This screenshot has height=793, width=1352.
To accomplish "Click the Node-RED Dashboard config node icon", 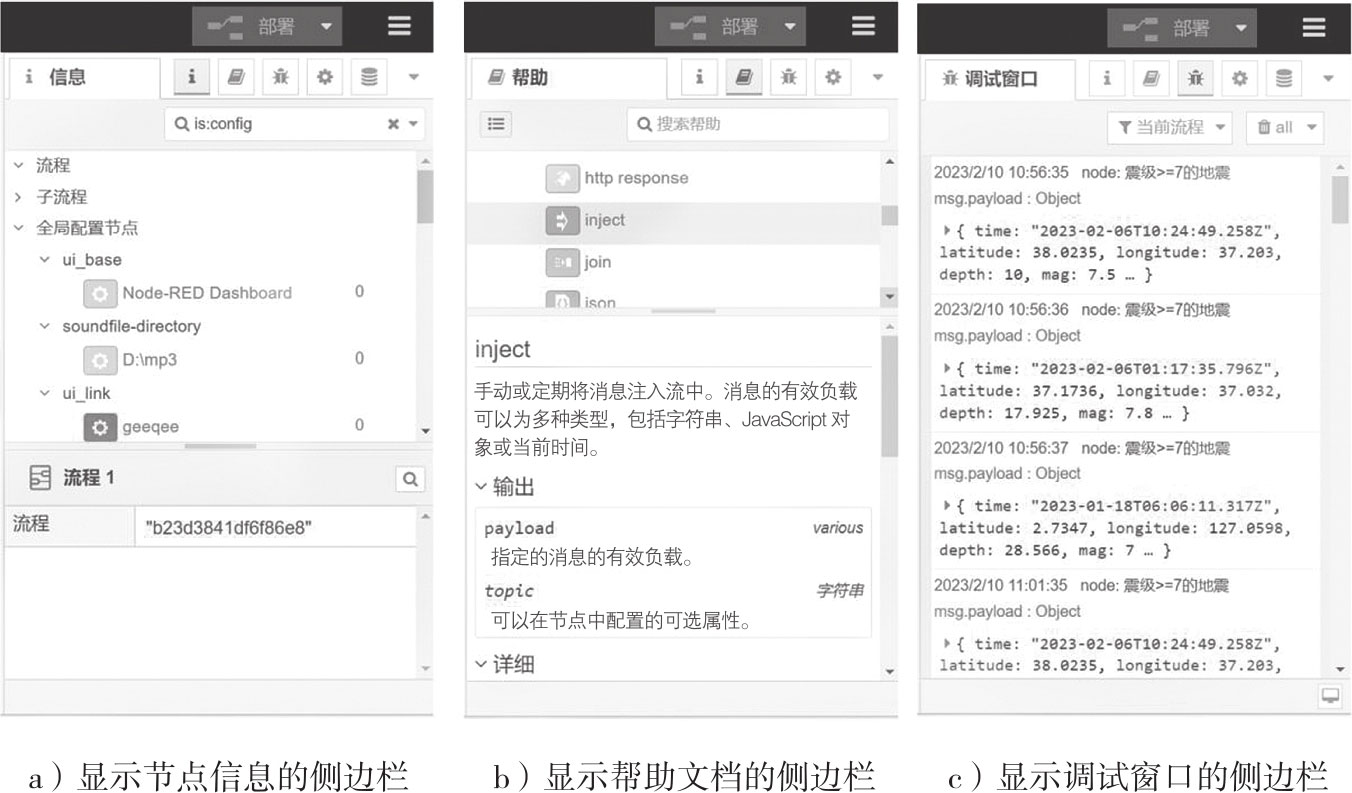I will 99,293.
